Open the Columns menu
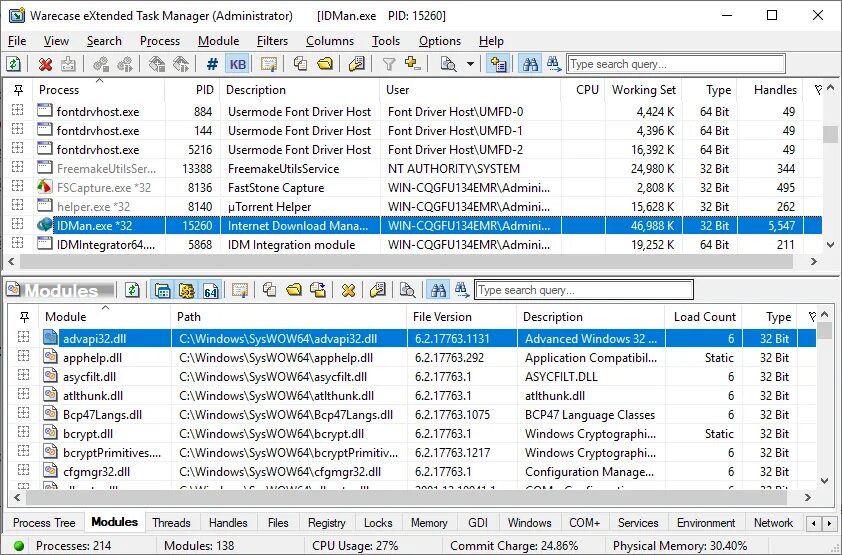 coord(330,41)
